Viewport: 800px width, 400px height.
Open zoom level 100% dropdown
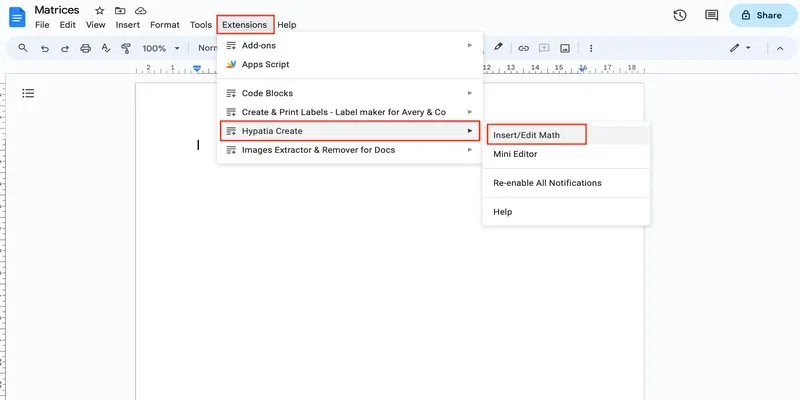[x=161, y=48]
